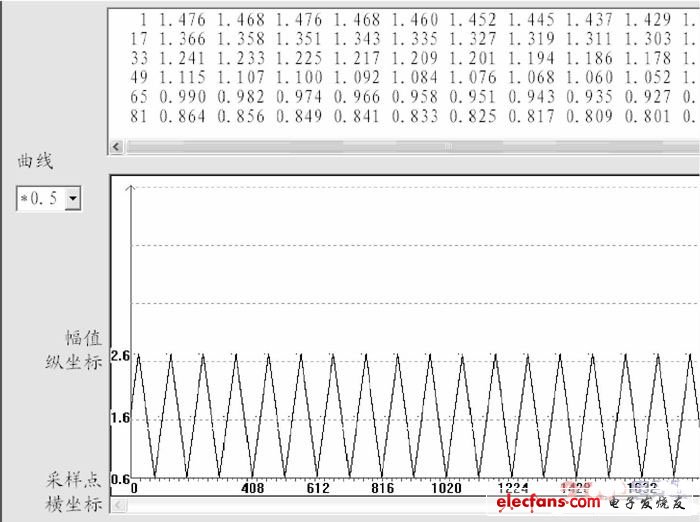Viewport: 700px width, 522px height.
Task: Select data row starting with index 33
Action: click(x=400, y=57)
